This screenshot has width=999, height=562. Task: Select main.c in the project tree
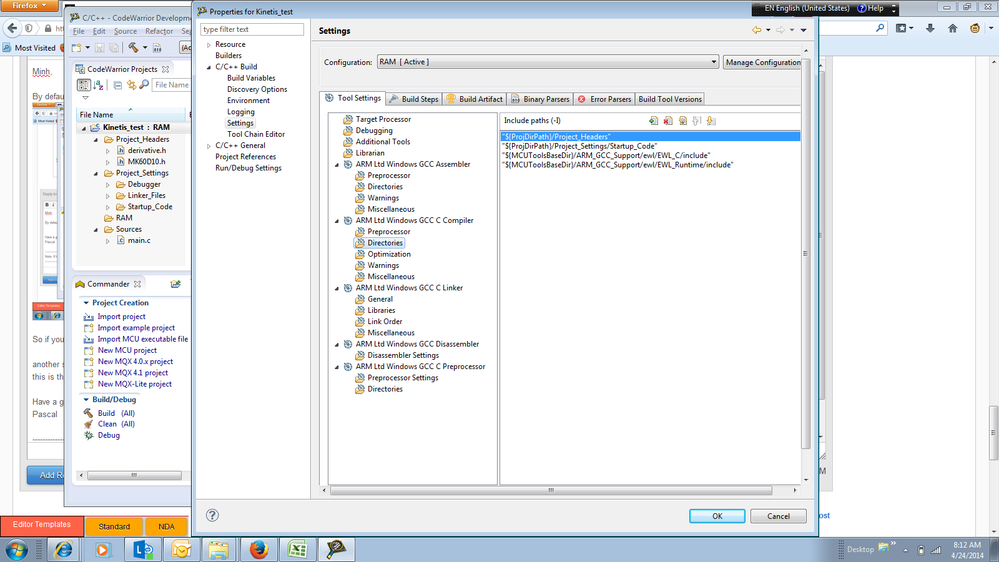pyautogui.click(x=139, y=240)
